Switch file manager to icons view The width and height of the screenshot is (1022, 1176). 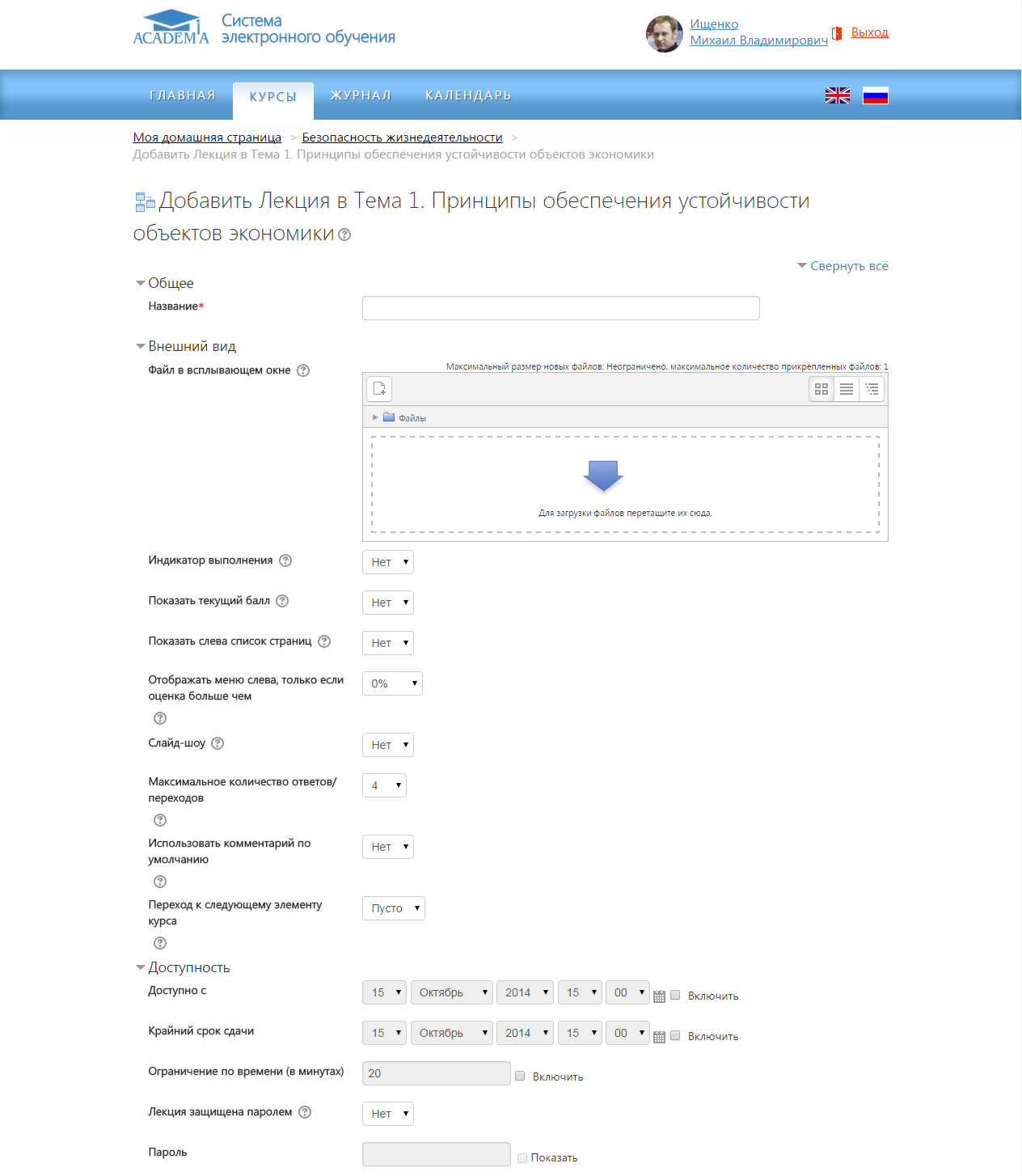point(821,389)
